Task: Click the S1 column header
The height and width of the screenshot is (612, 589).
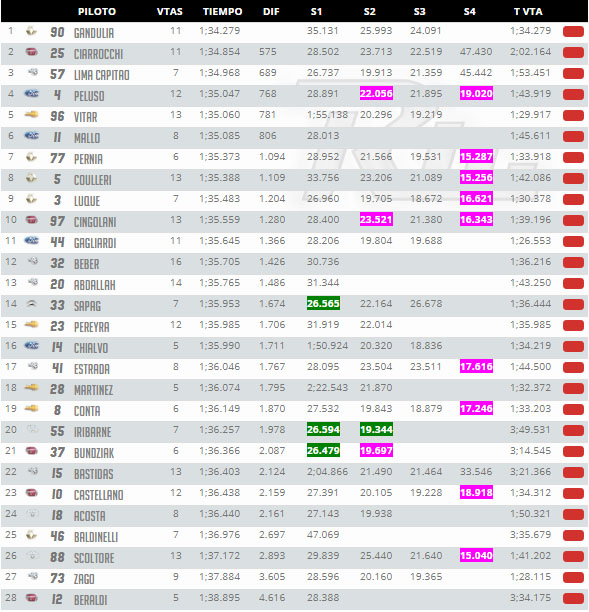Action: [316, 11]
